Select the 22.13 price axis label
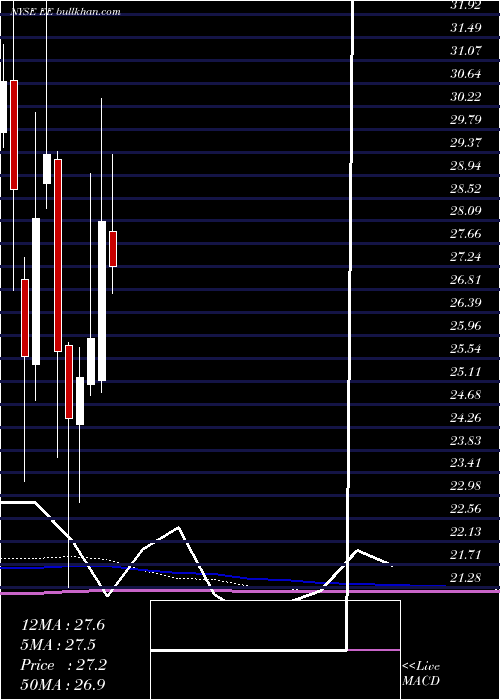Image resolution: width=500 pixels, height=700 pixels. (466, 531)
